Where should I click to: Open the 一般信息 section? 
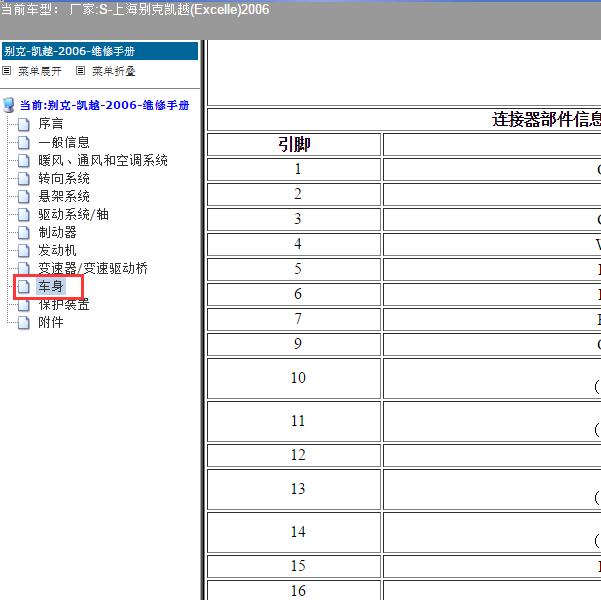(64, 142)
